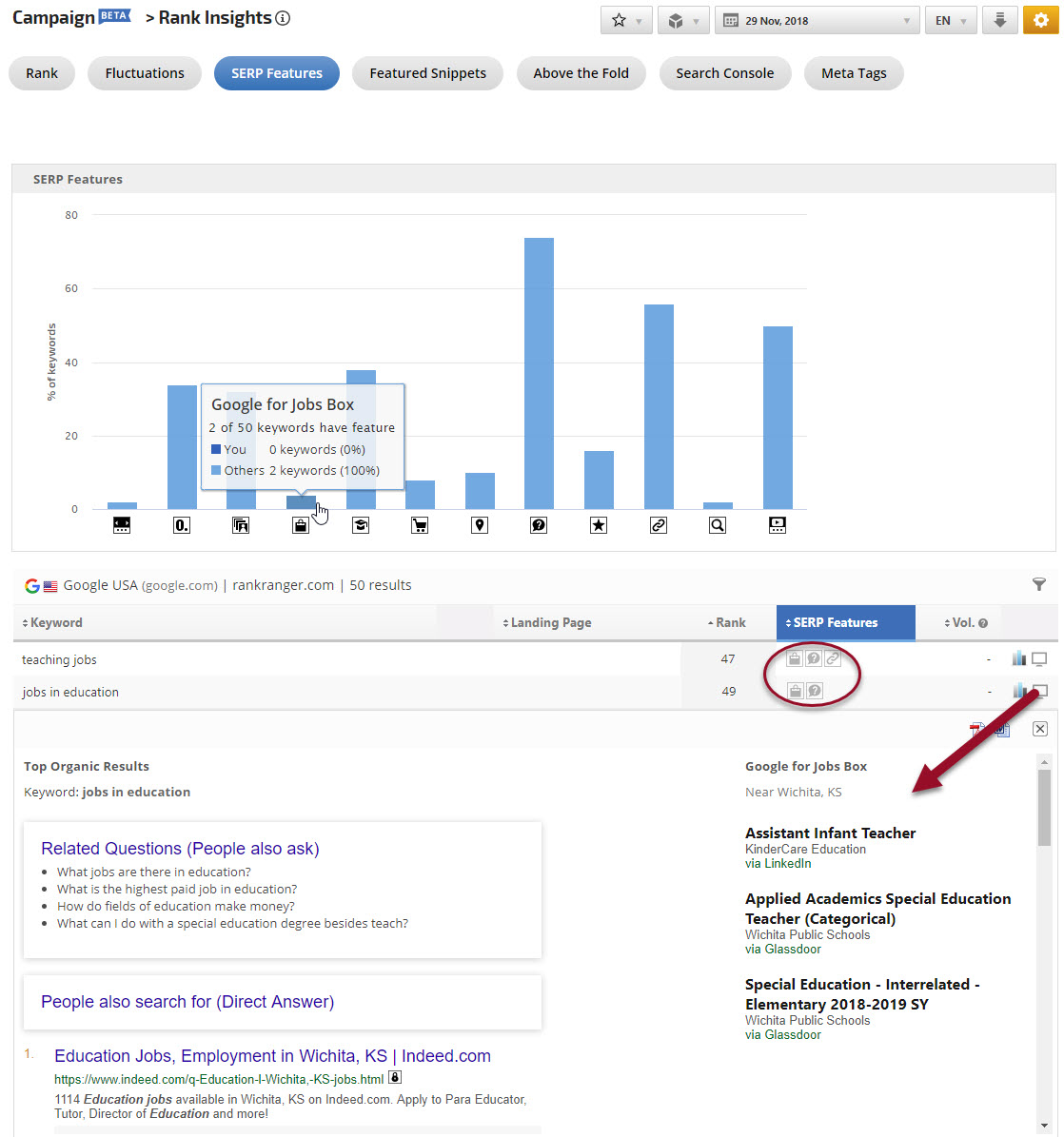Open the Indeed.com Education Jobs result

tap(273, 1056)
